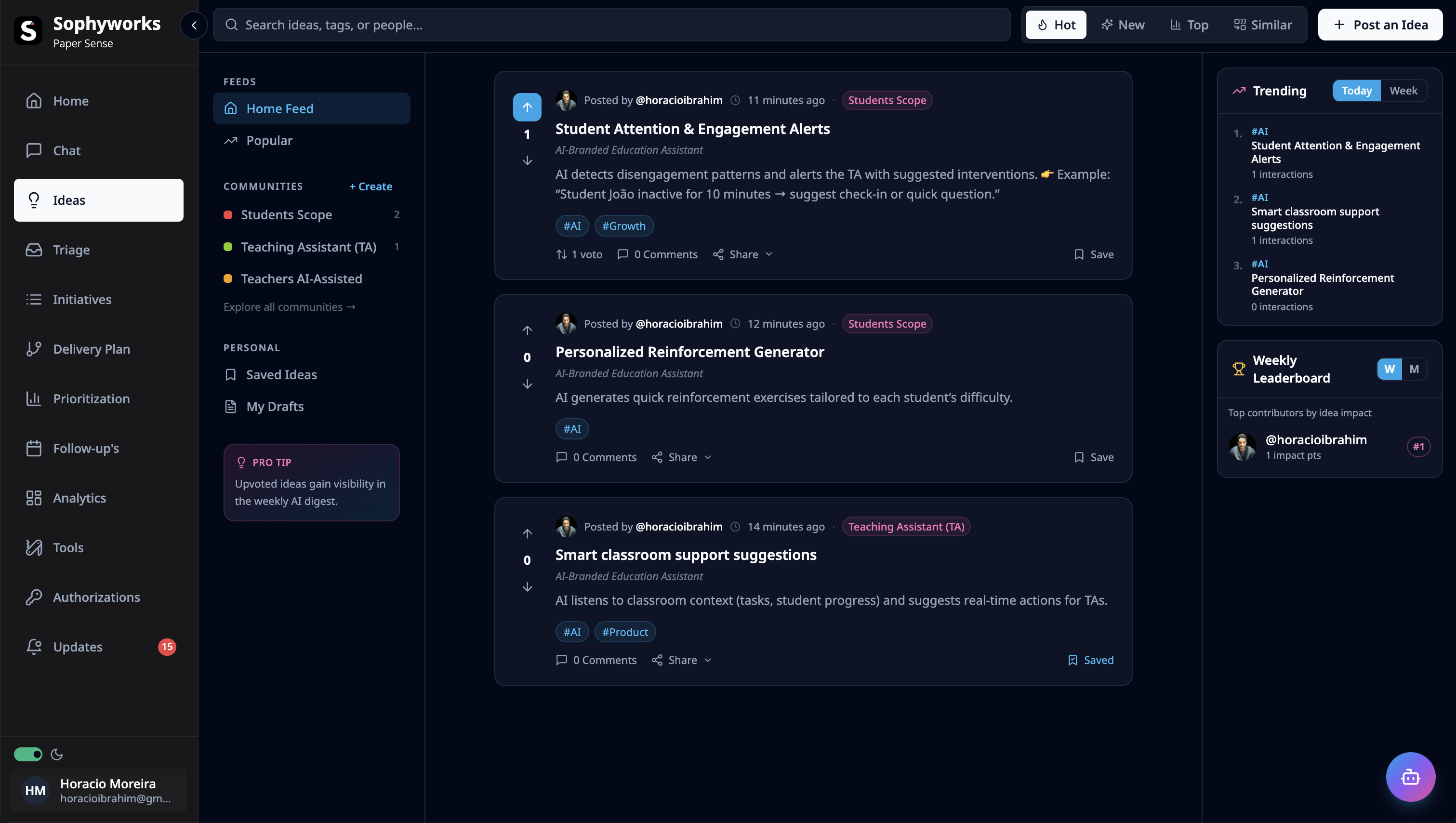Open Updates with 15 notifications
The height and width of the screenshot is (823, 1456).
(78, 647)
